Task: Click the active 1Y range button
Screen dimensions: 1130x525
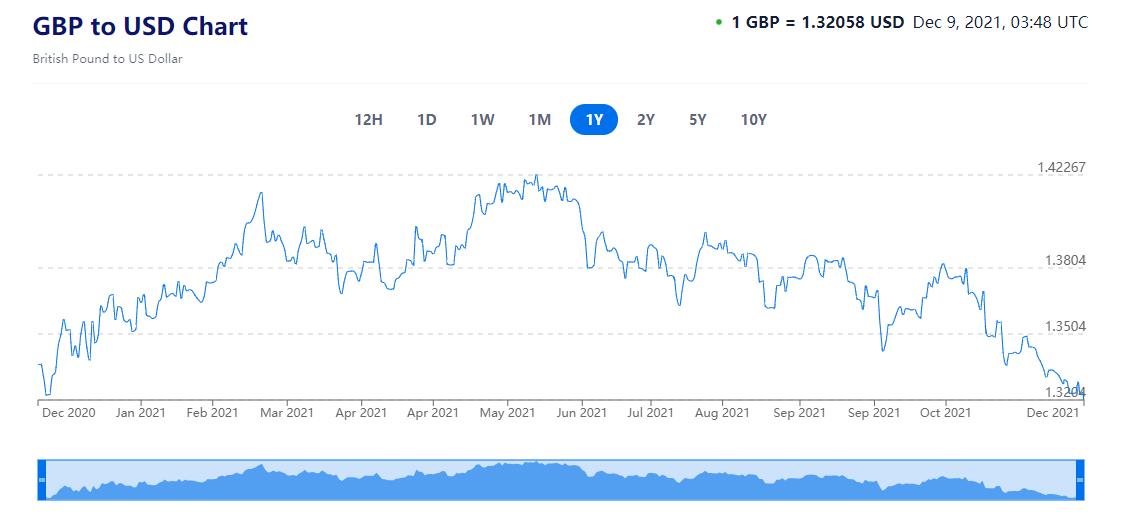Action: (594, 120)
